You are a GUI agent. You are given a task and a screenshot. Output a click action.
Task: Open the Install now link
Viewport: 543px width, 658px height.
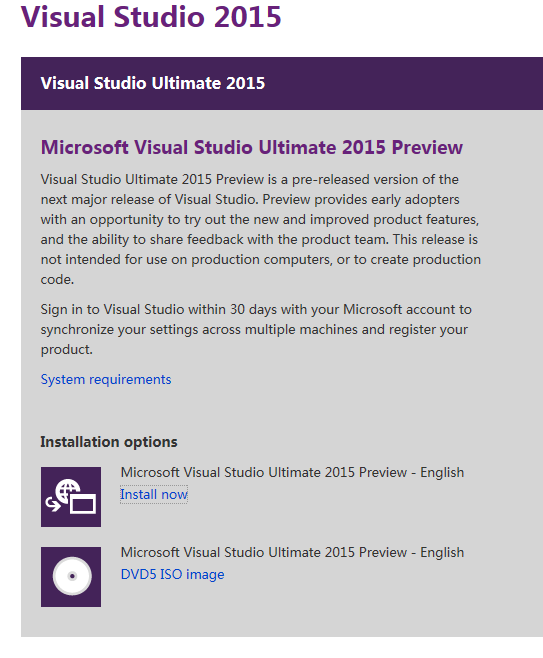[x=154, y=494]
